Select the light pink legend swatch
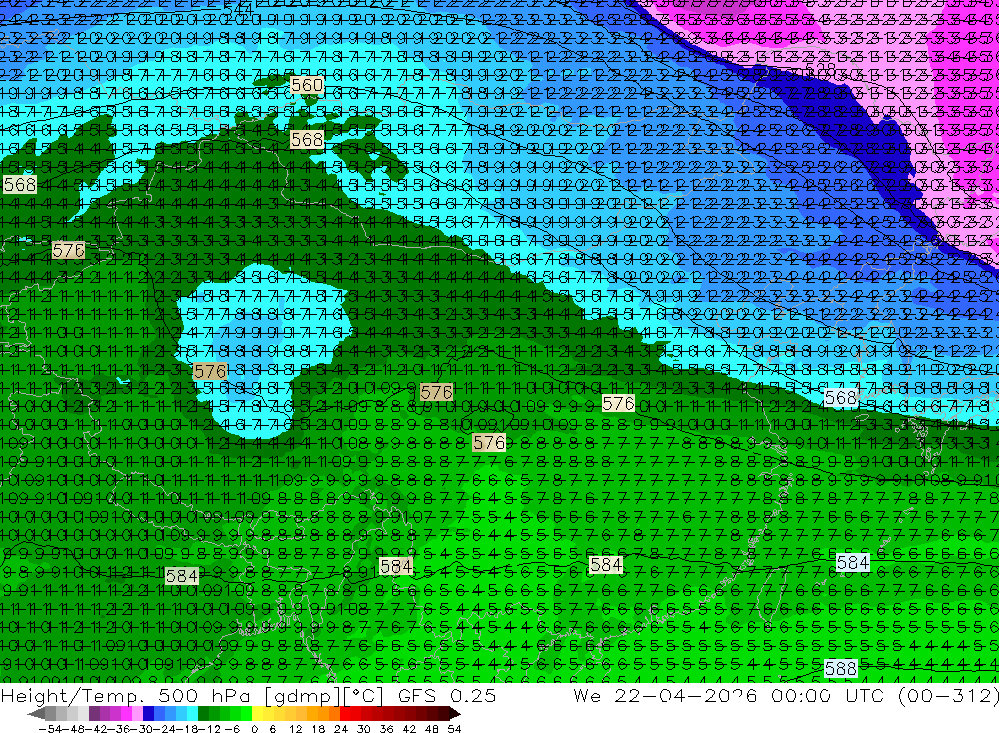Image resolution: width=1000 pixels, height=733 pixels. 138,714
